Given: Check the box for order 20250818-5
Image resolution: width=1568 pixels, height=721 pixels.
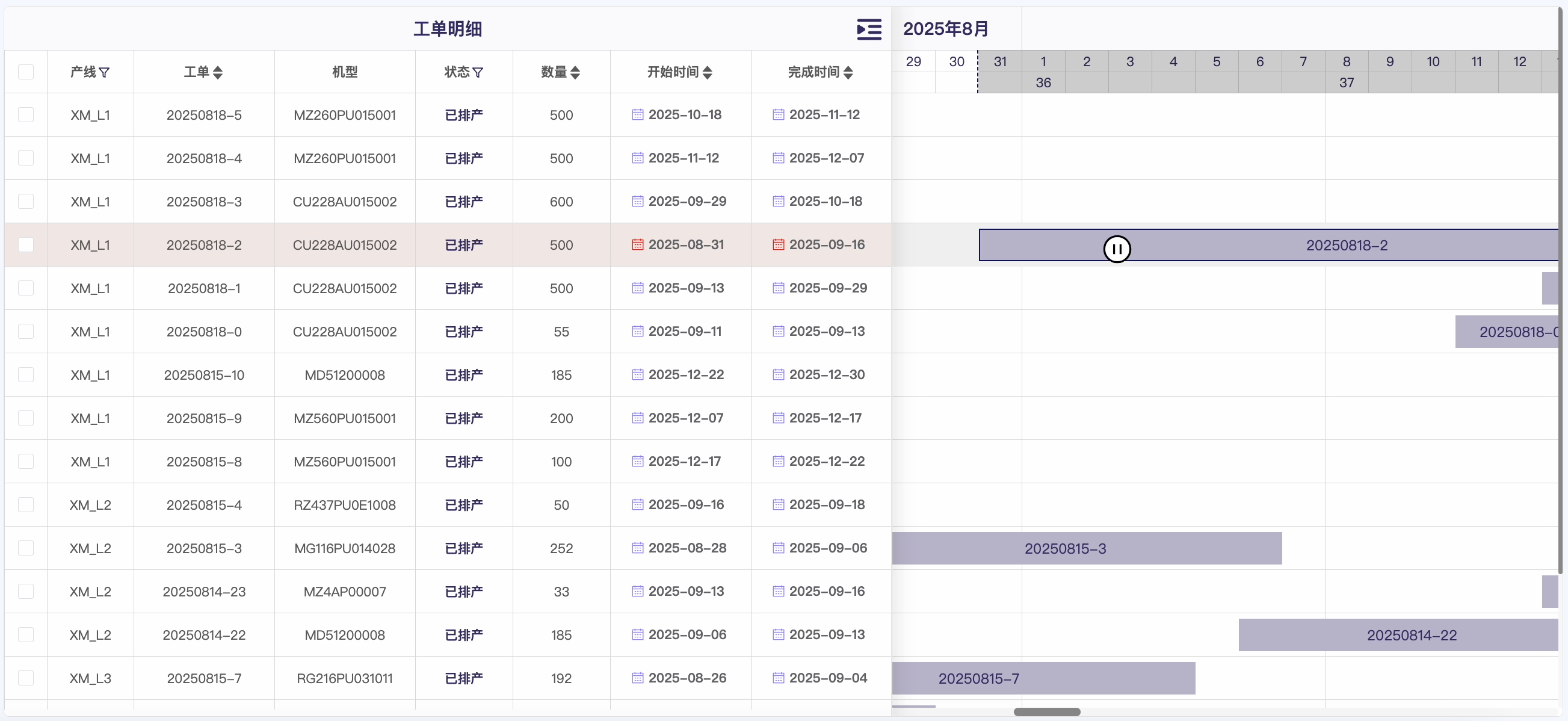Looking at the screenshot, I should tap(25, 114).
